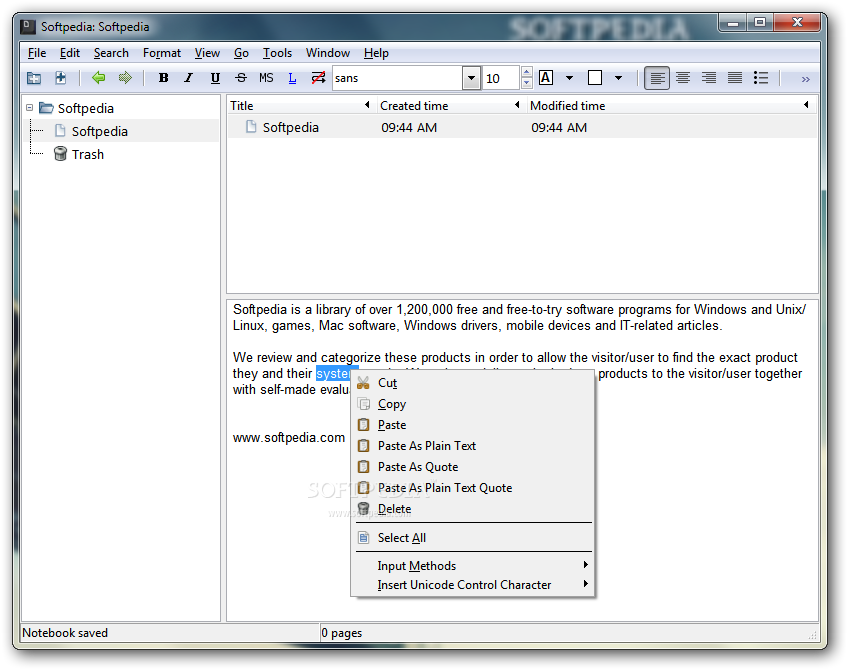Choose Paste As Plain Text

(x=473, y=446)
